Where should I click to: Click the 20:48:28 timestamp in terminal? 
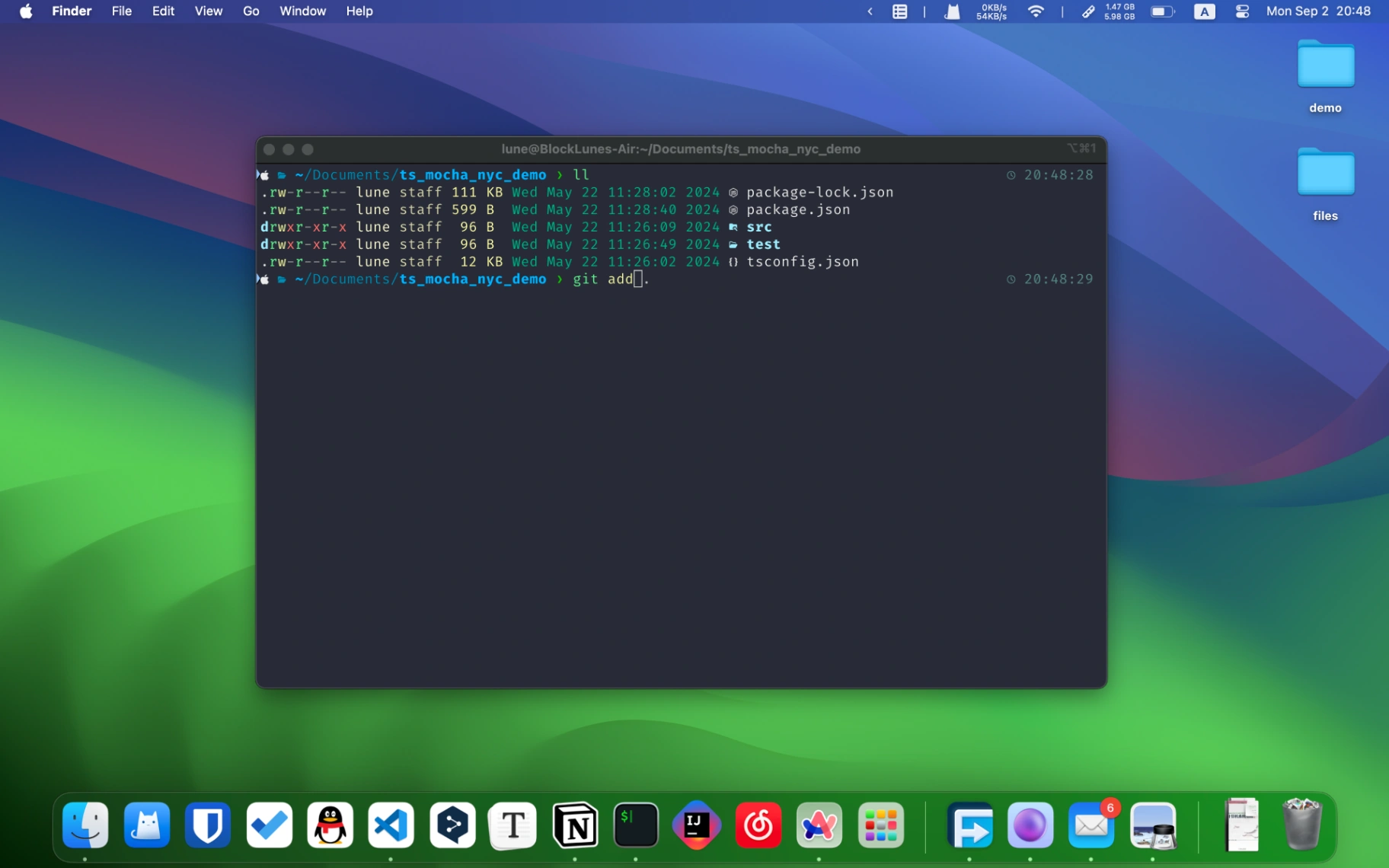point(1058,175)
